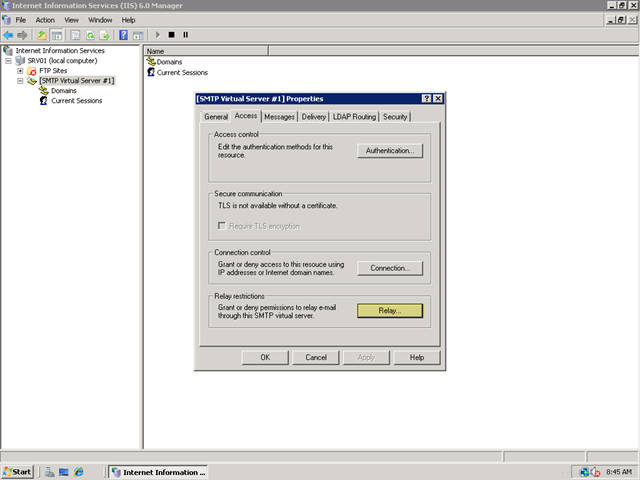The image size is (640, 480).
Task: Select FTP Sites in the tree
Action: pos(53,71)
